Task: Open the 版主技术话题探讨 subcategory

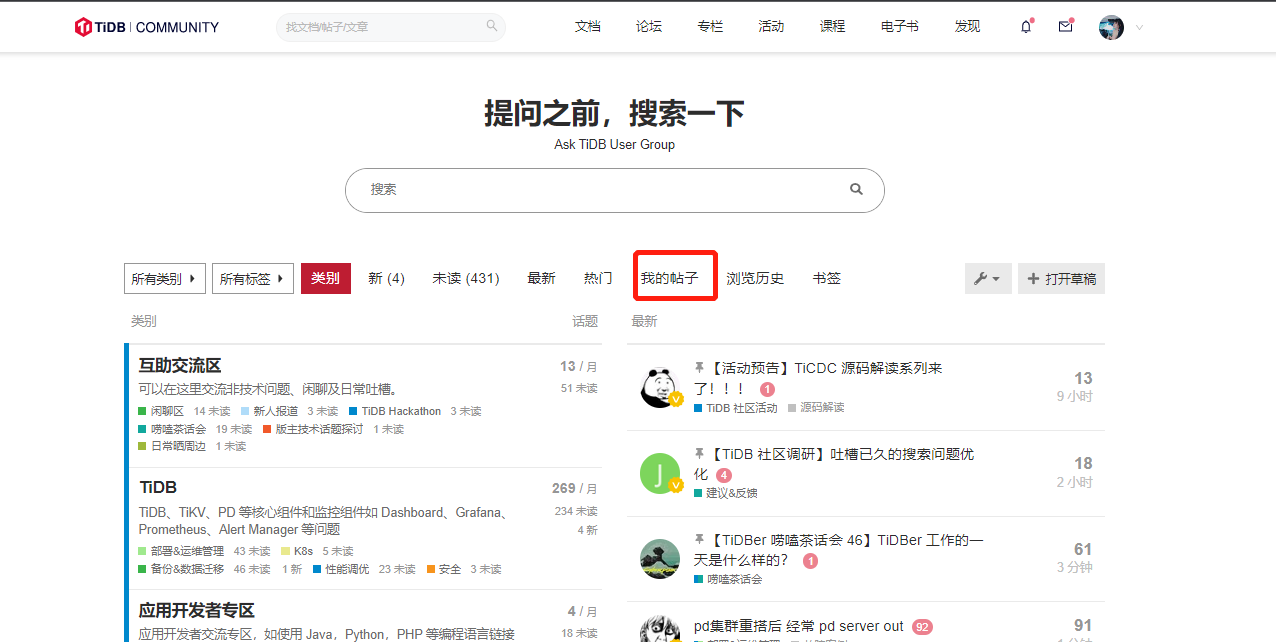Action: pyautogui.click(x=313, y=429)
